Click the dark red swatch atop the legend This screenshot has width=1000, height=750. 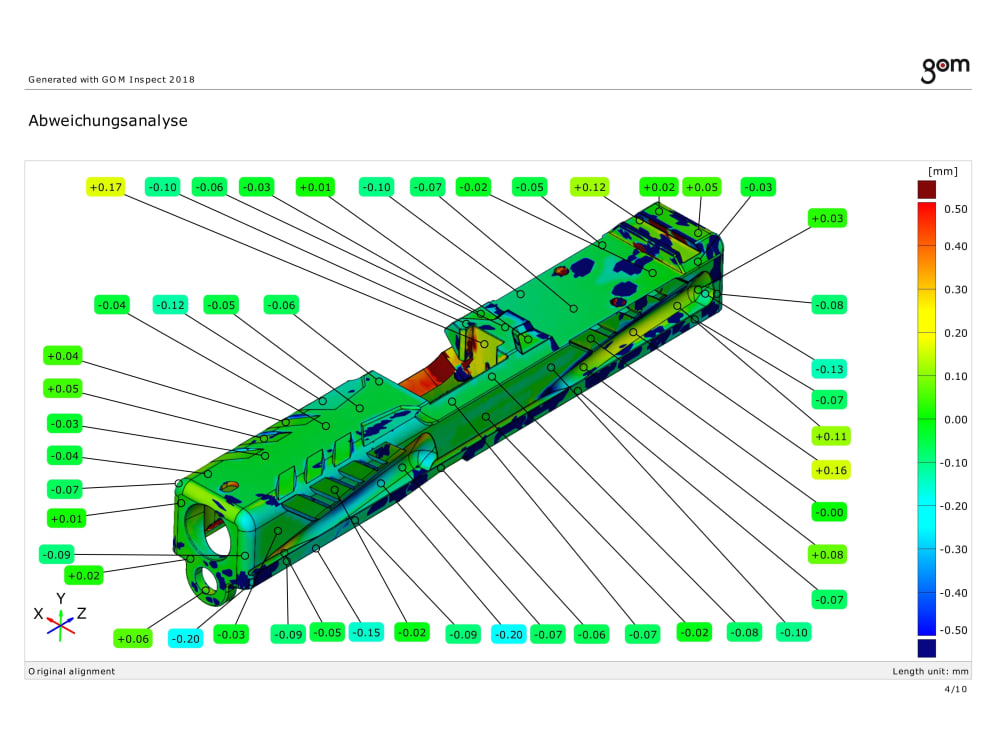coord(927,189)
